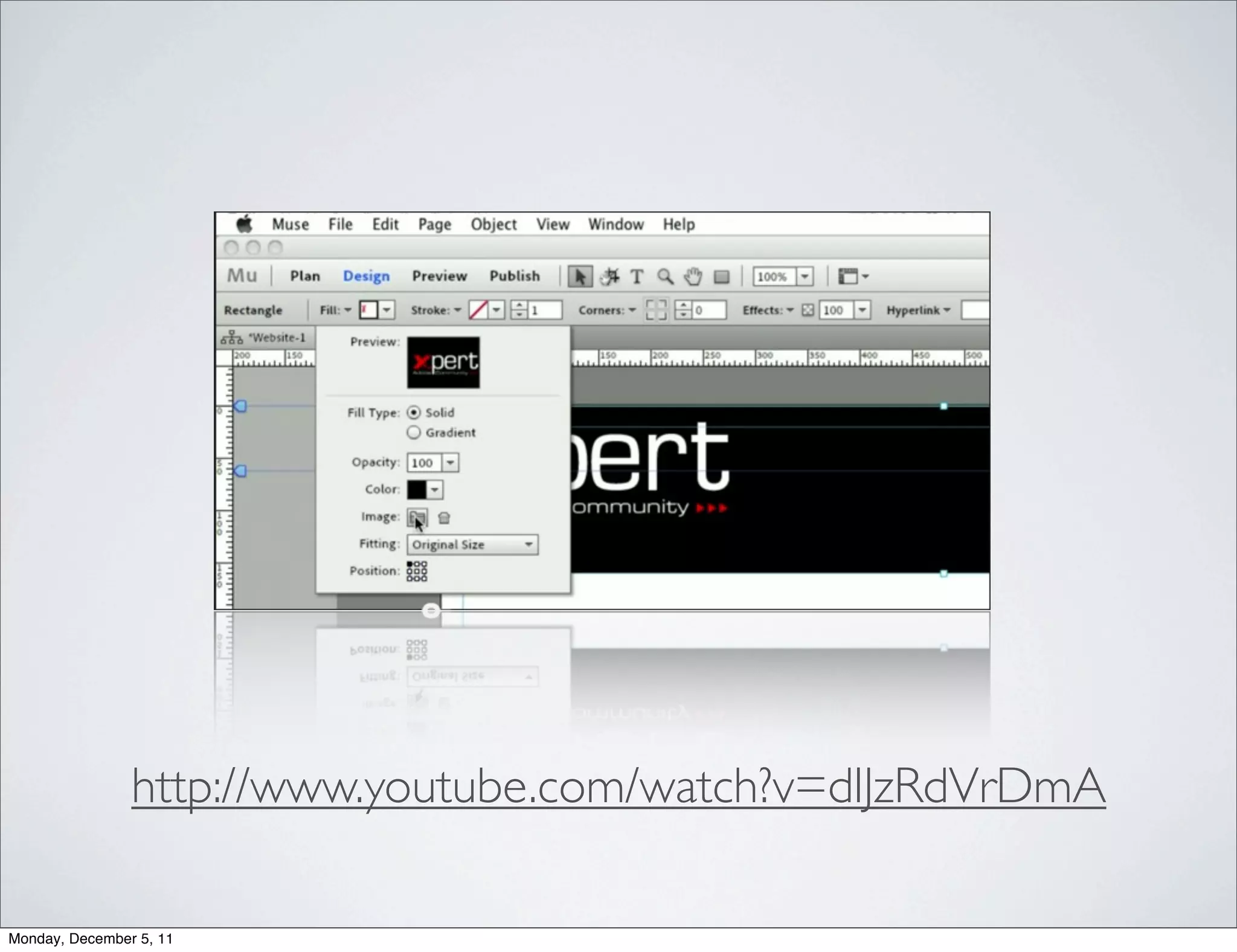This screenshot has width=1237, height=952.
Task: Click the corner radius value field
Action: 709,310
